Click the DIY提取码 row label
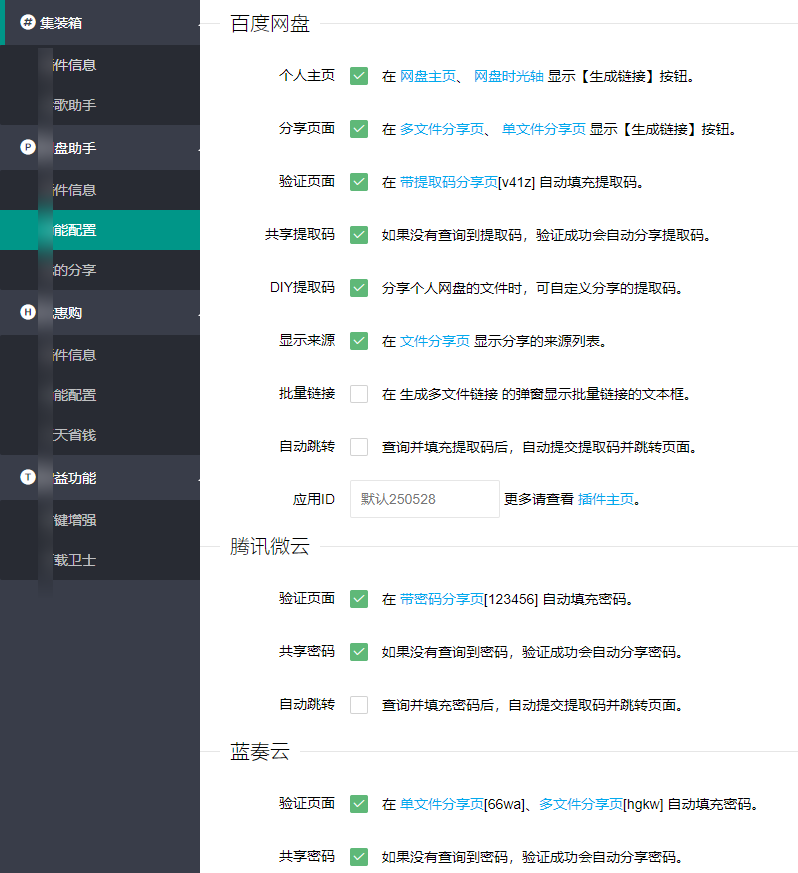This screenshot has height=873, width=798. click(302, 287)
